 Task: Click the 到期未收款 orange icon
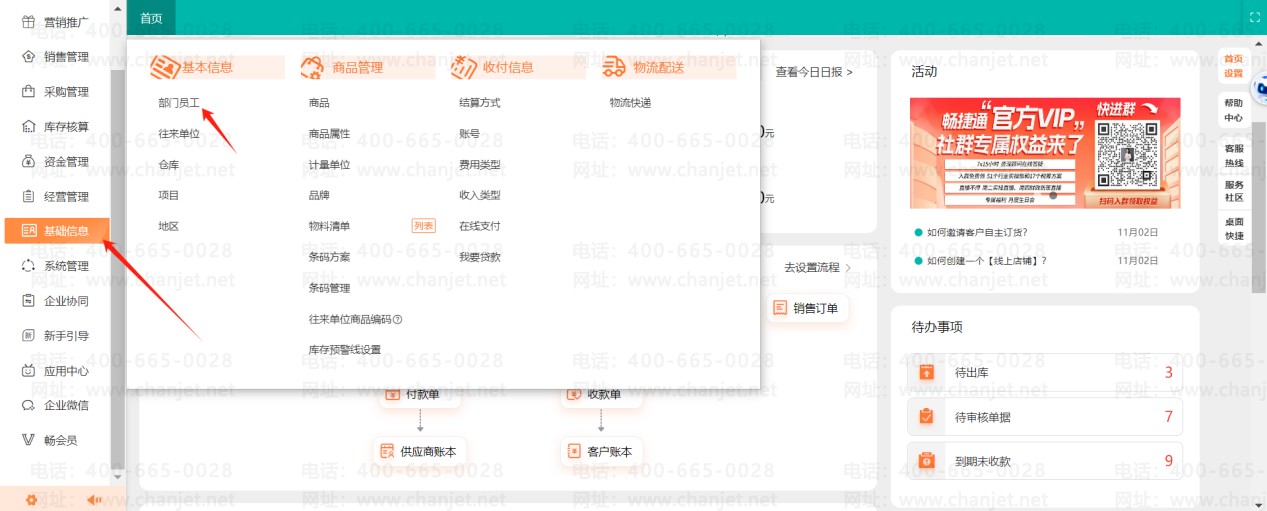pyautogui.click(x=927, y=461)
